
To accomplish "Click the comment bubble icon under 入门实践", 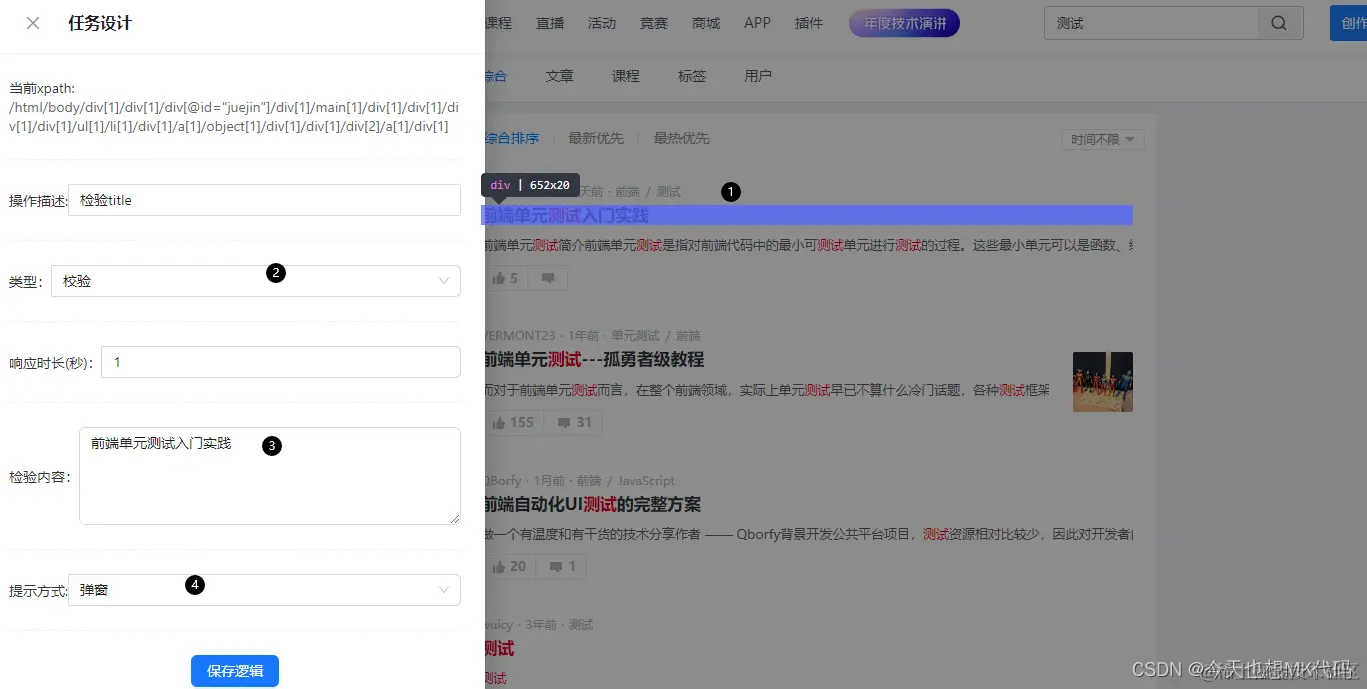I will tap(547, 277).
